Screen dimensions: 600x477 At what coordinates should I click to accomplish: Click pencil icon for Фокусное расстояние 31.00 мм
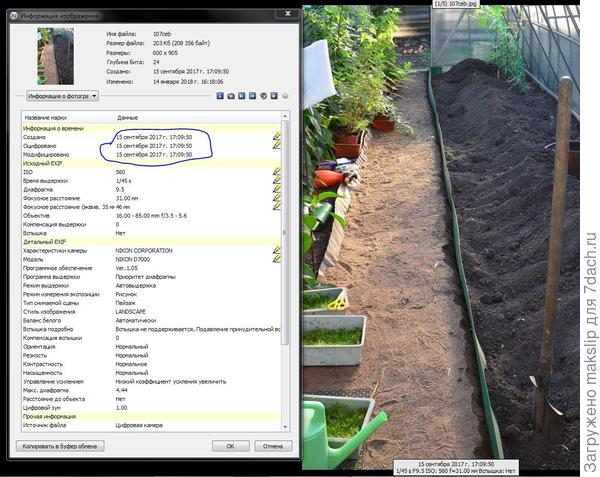[276, 198]
